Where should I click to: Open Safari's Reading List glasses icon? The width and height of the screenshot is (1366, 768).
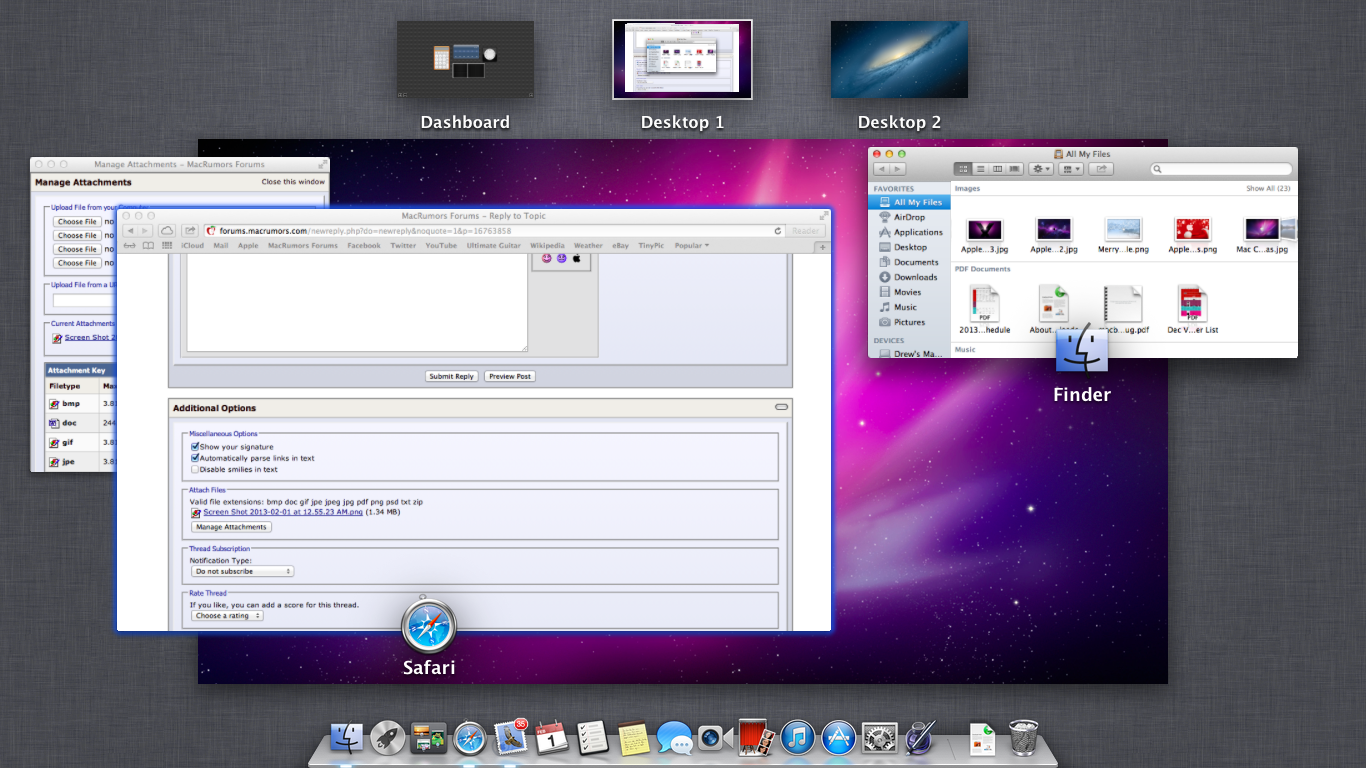(x=130, y=245)
